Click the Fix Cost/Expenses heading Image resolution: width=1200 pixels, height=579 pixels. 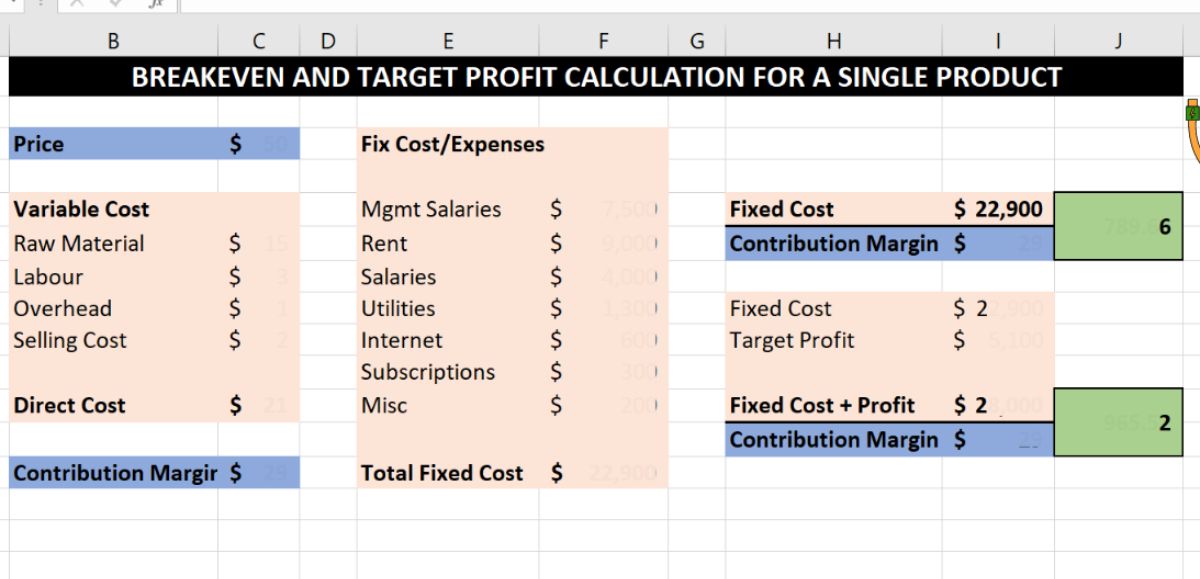pyautogui.click(x=452, y=144)
